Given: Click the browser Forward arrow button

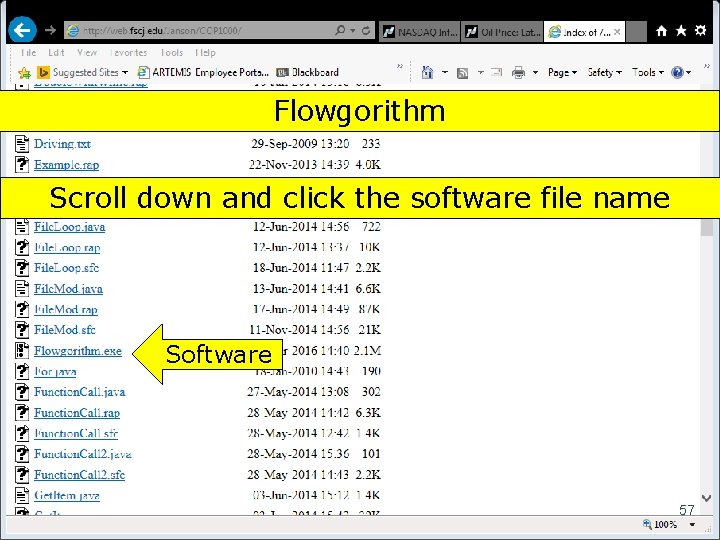Looking at the screenshot, I should point(50,30).
